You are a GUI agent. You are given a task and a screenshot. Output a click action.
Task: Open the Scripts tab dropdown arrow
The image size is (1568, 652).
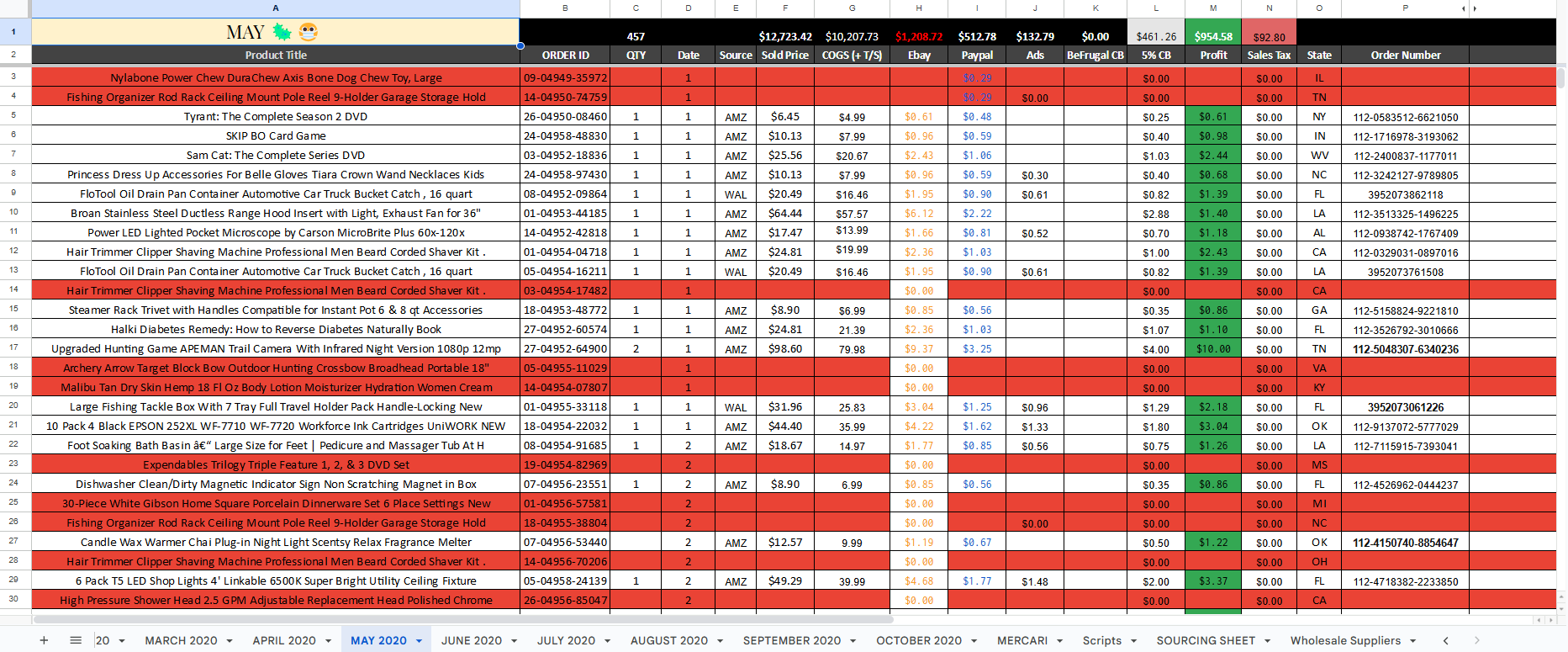point(1133,641)
